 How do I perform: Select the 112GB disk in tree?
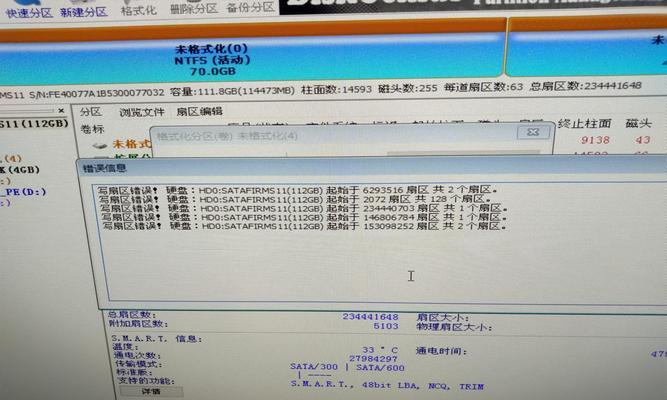click(x=34, y=124)
